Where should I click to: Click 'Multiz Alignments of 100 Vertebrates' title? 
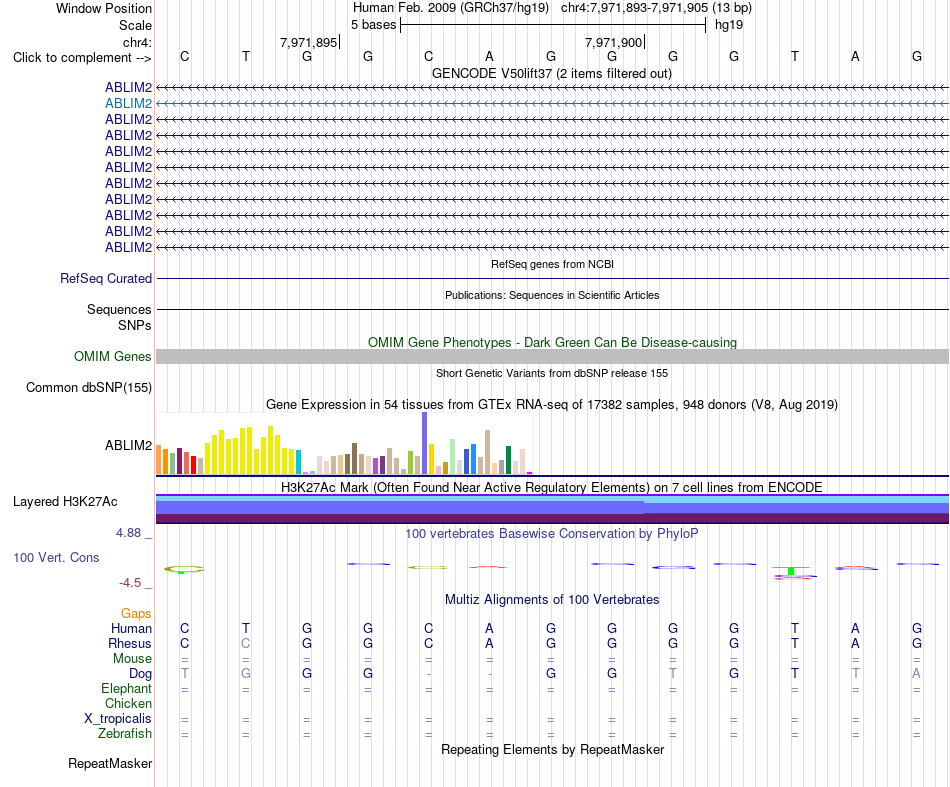coord(552,600)
